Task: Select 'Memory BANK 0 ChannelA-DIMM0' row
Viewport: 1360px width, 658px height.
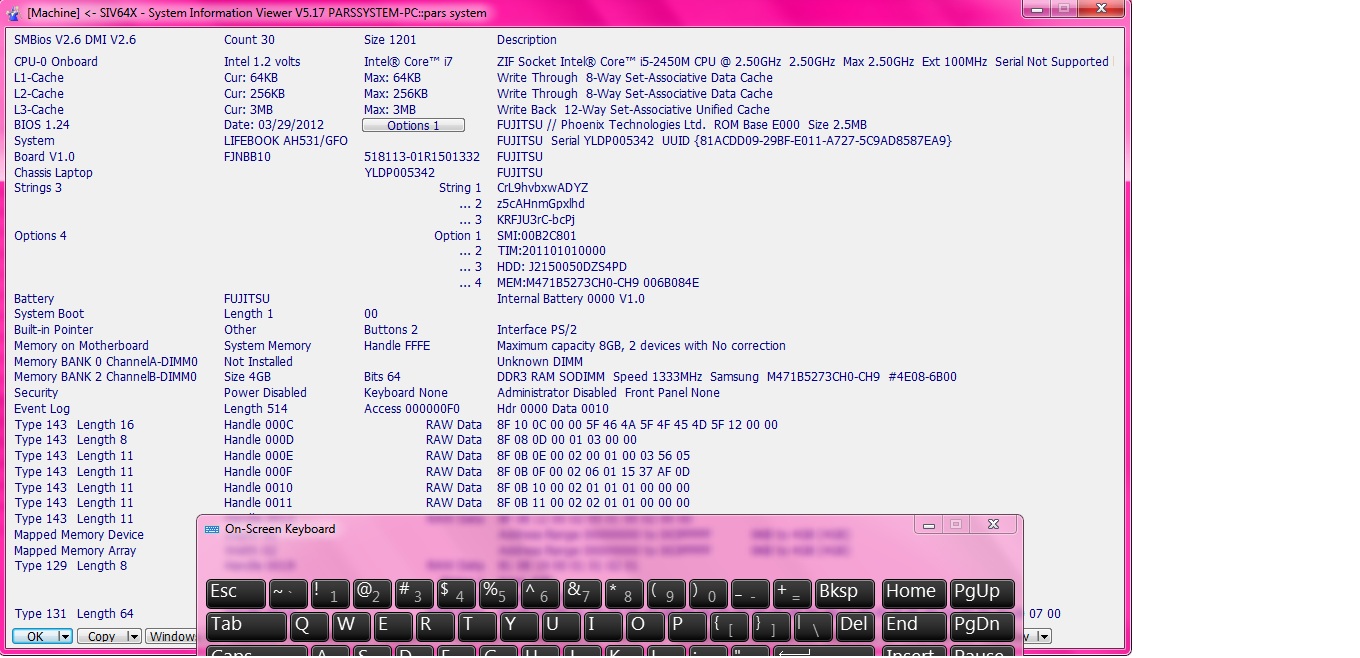Action: [106, 362]
